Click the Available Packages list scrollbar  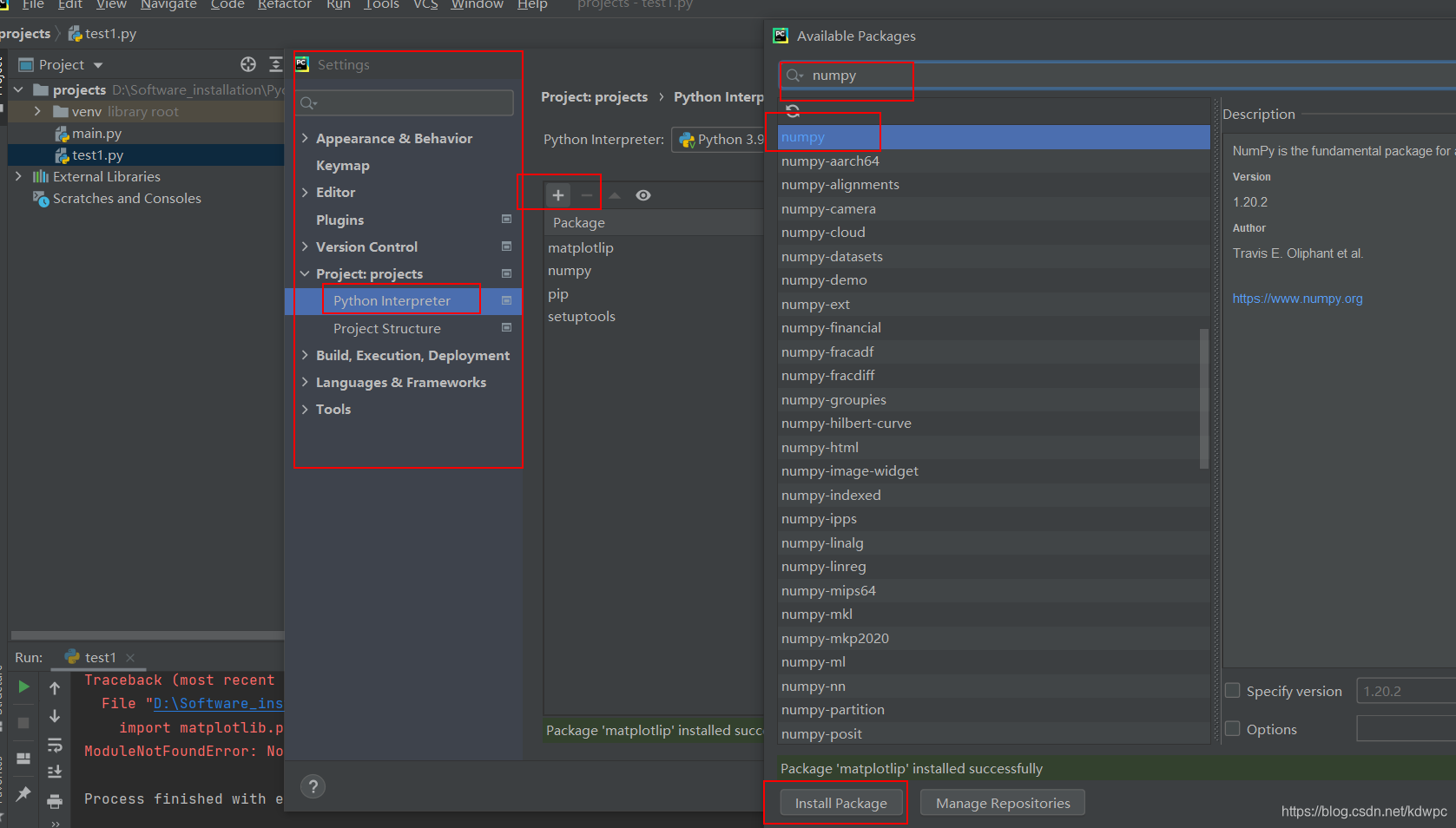(1203, 398)
